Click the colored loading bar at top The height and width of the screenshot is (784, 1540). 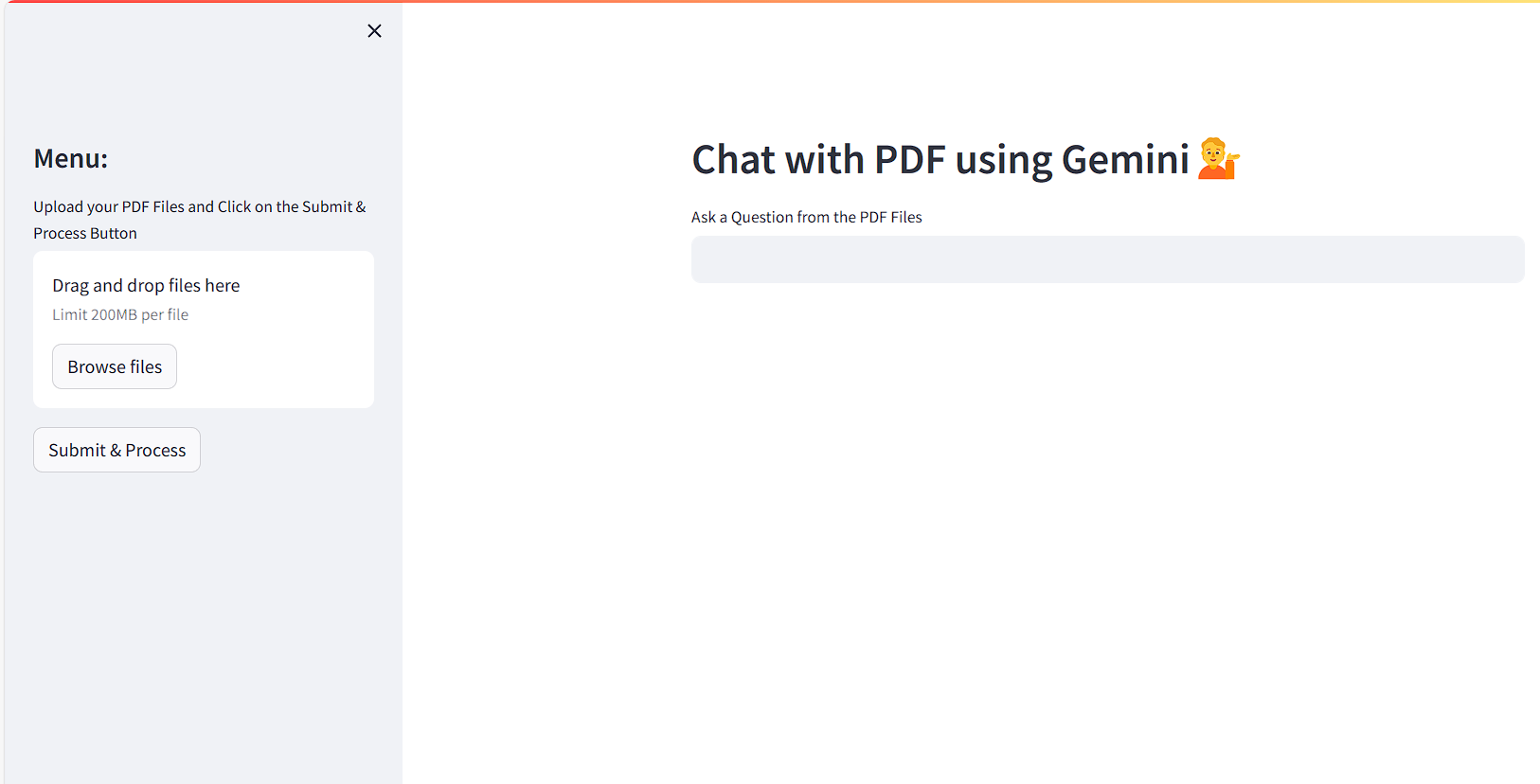point(770,2)
